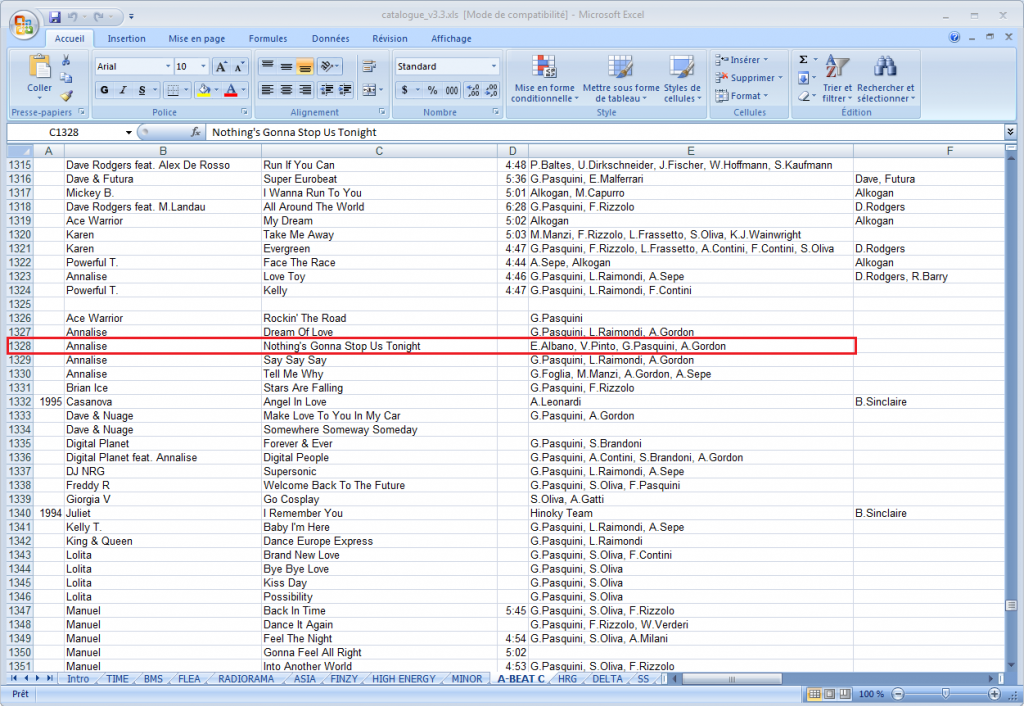Open the Données ribbon tab
Screen dimensions: 1024x706
tap(330, 39)
